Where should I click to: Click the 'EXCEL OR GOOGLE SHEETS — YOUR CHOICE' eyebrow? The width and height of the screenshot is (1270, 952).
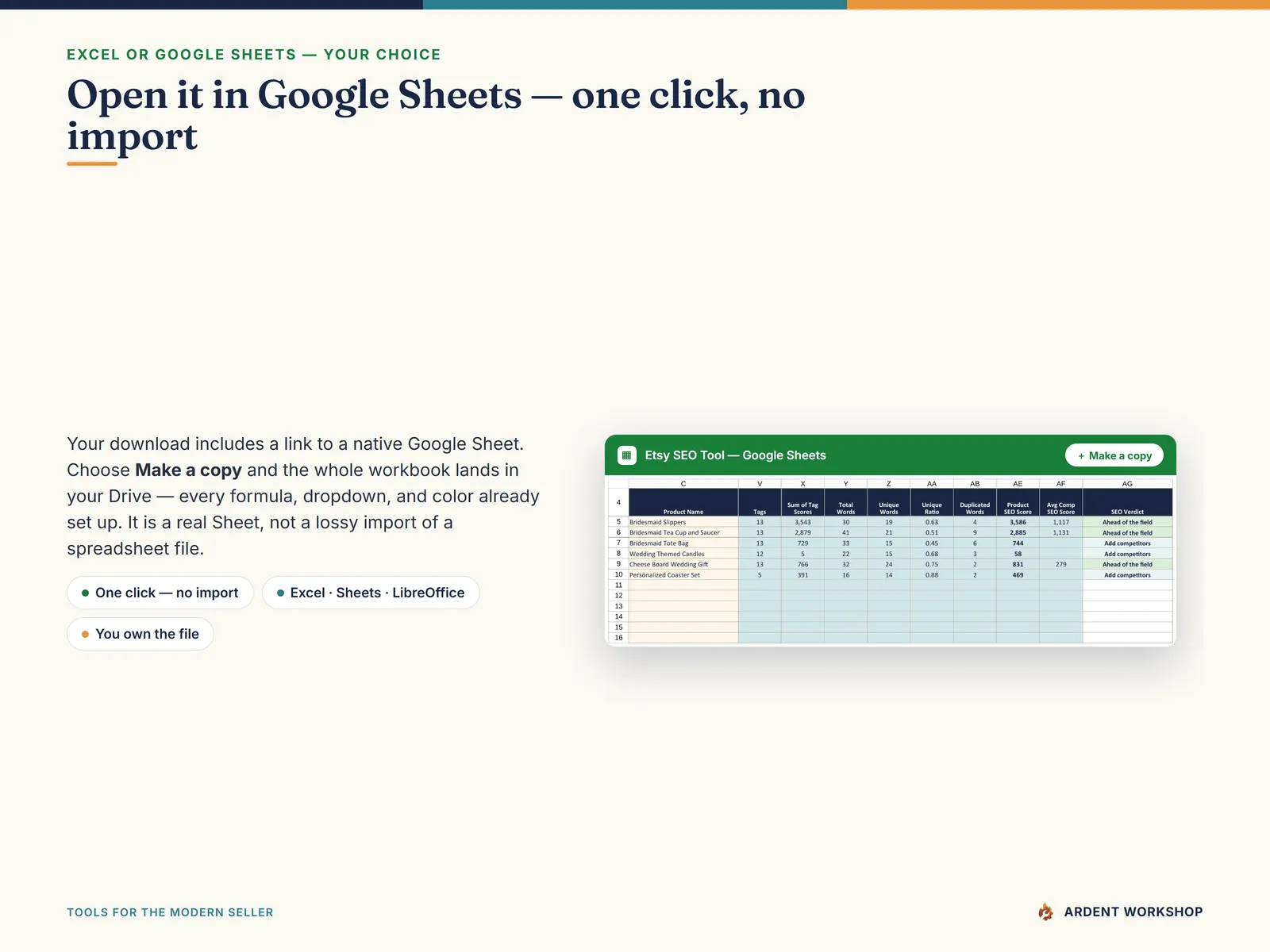pos(254,55)
